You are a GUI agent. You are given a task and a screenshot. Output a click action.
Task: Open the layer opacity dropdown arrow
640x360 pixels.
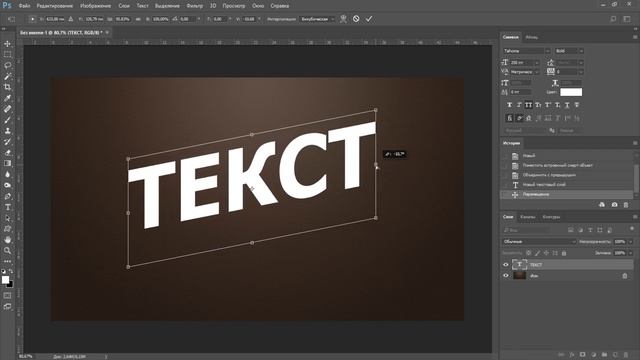(631, 242)
